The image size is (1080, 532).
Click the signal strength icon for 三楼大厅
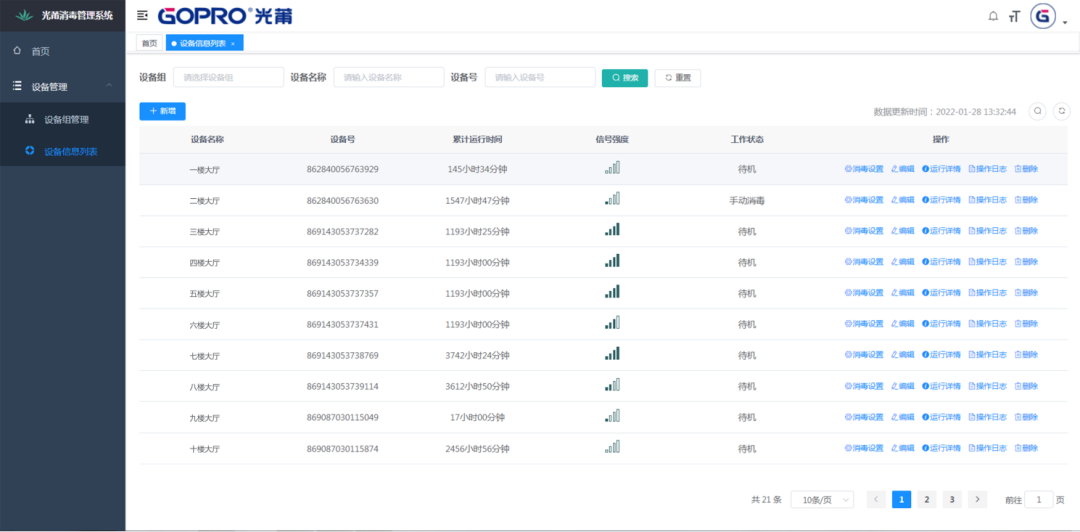coord(612,229)
